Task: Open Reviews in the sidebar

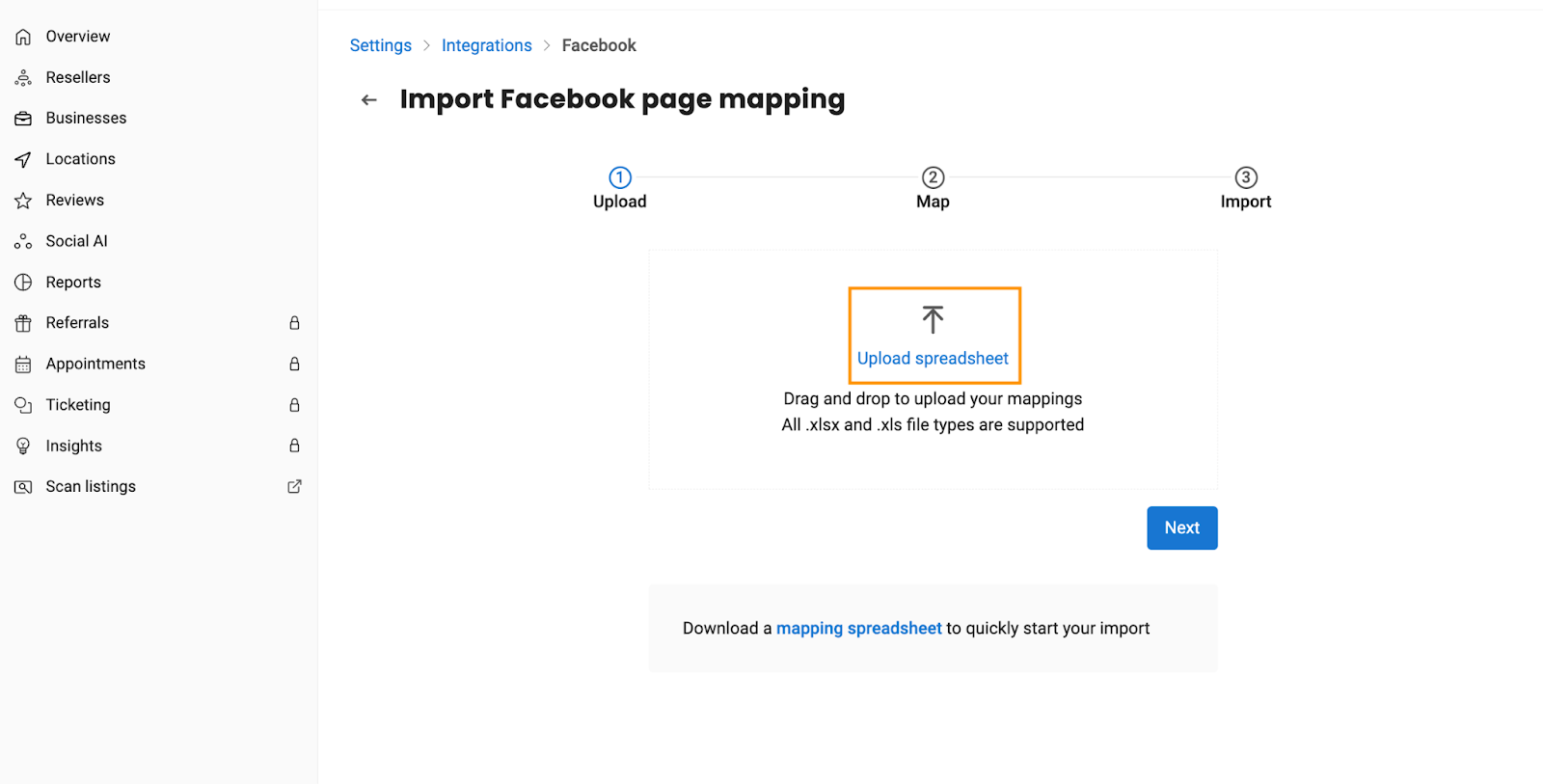Action: click(75, 200)
